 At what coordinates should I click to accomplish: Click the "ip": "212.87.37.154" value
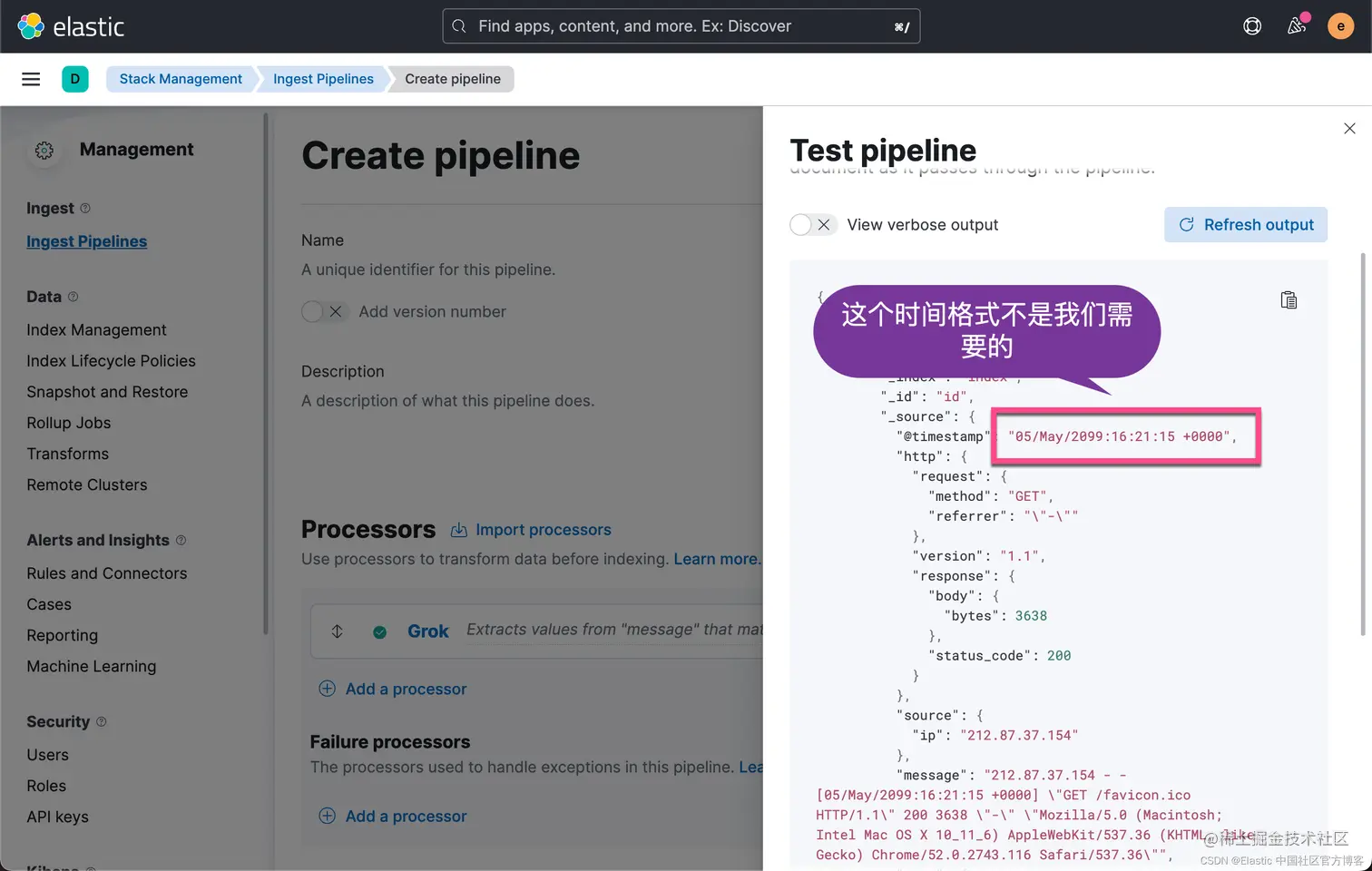1019,735
